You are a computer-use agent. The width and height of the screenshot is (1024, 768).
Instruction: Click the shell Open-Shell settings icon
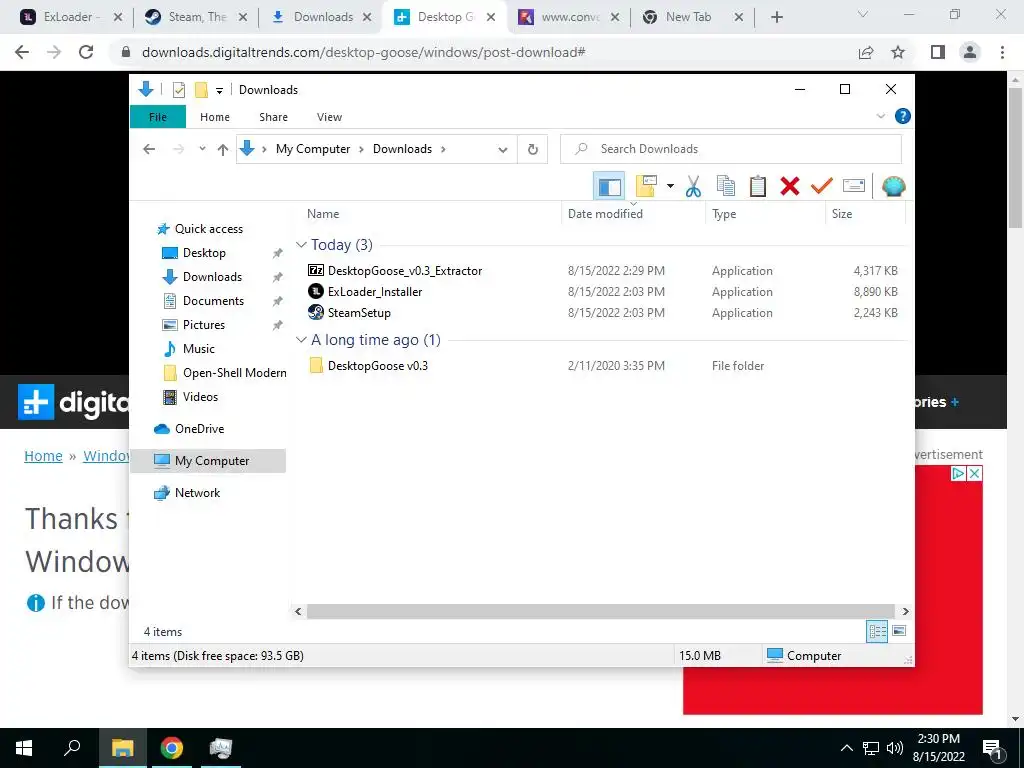893,186
